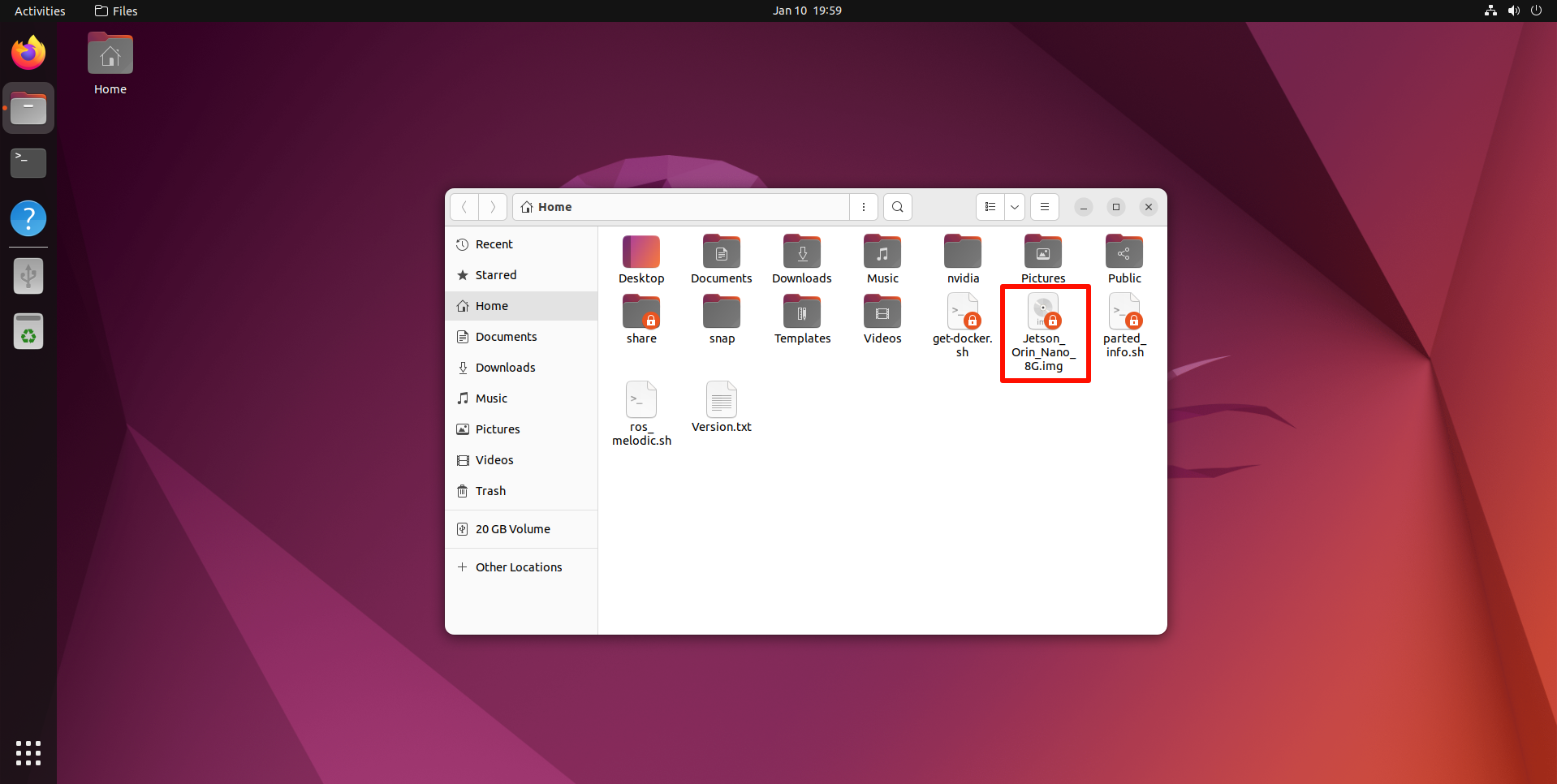
Task: Open the Files app menu in top bar
Action: (117, 11)
